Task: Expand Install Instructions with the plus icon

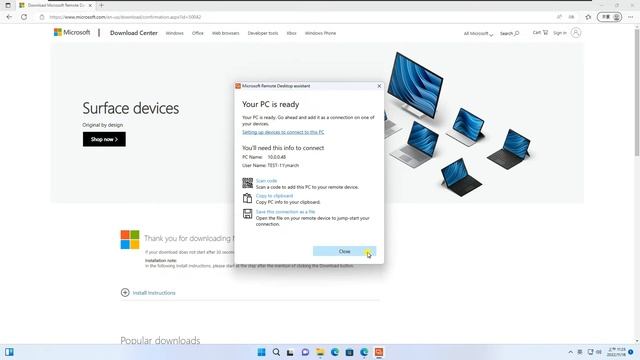Action: pyautogui.click(x=125, y=293)
